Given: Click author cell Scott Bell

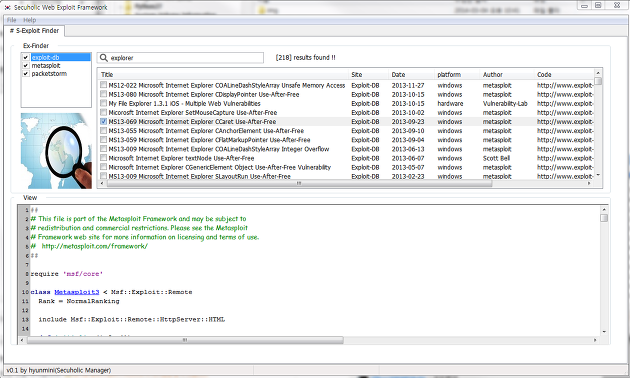Looking at the screenshot, I should (496, 158).
